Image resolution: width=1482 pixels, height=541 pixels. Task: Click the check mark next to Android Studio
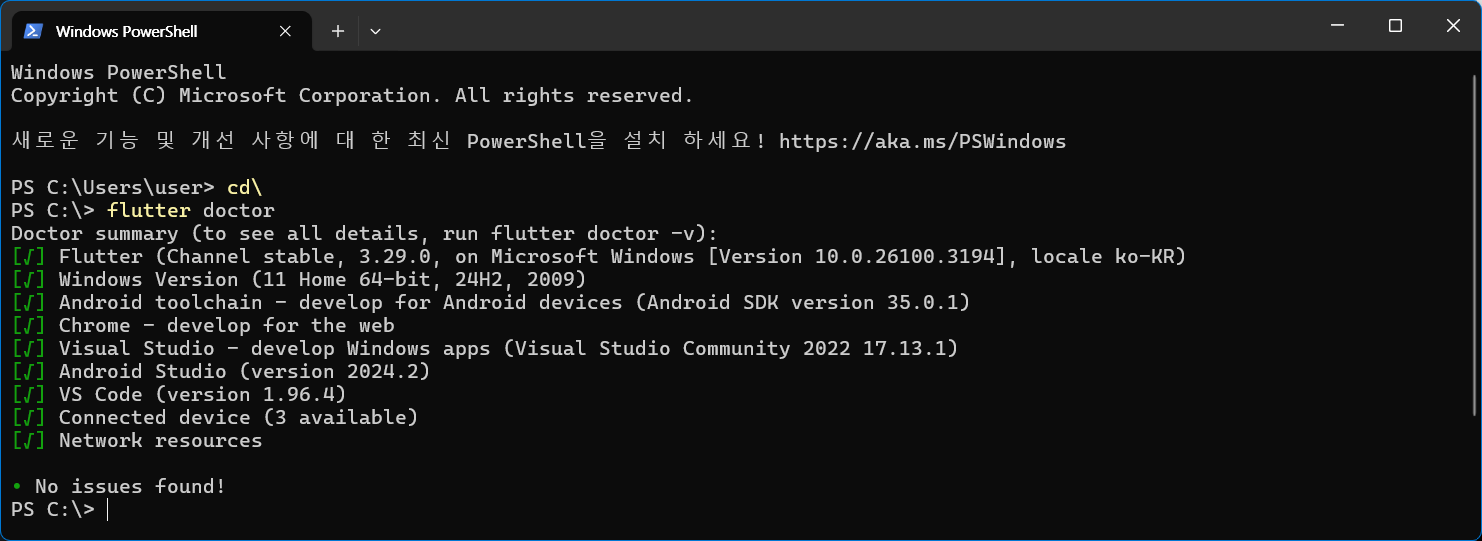(28, 372)
